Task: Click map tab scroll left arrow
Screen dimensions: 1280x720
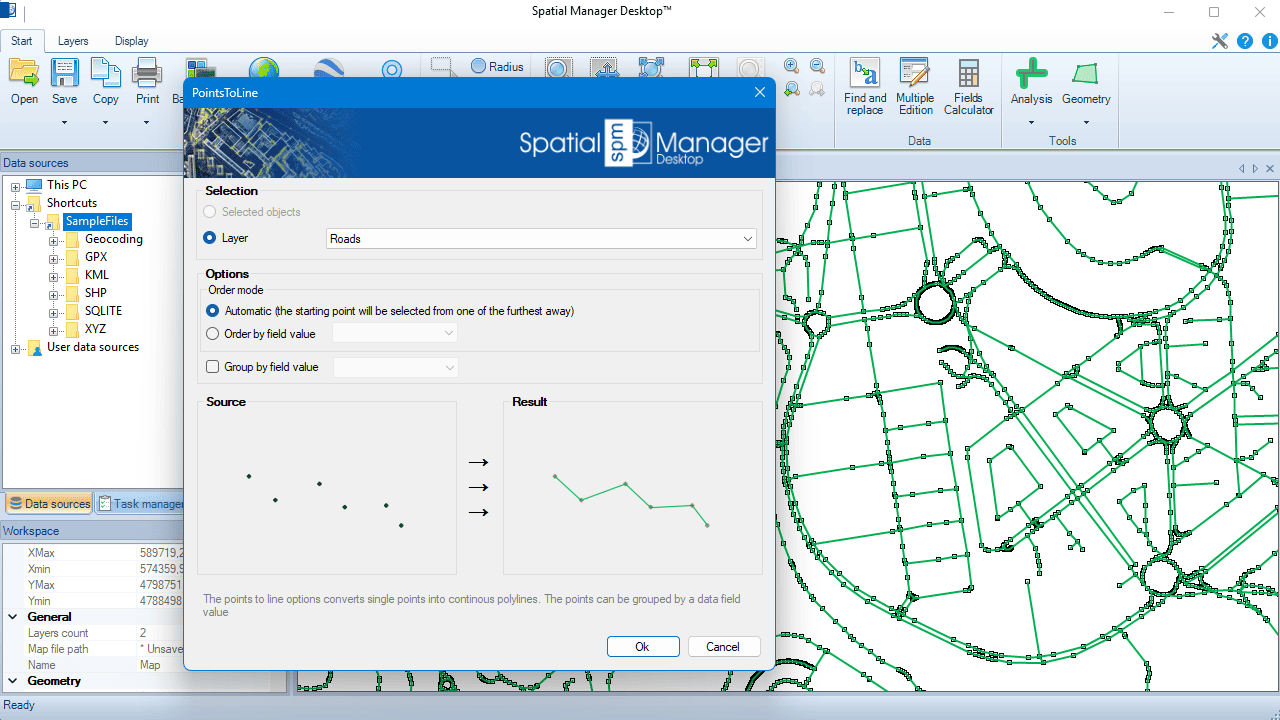Action: (1242, 169)
